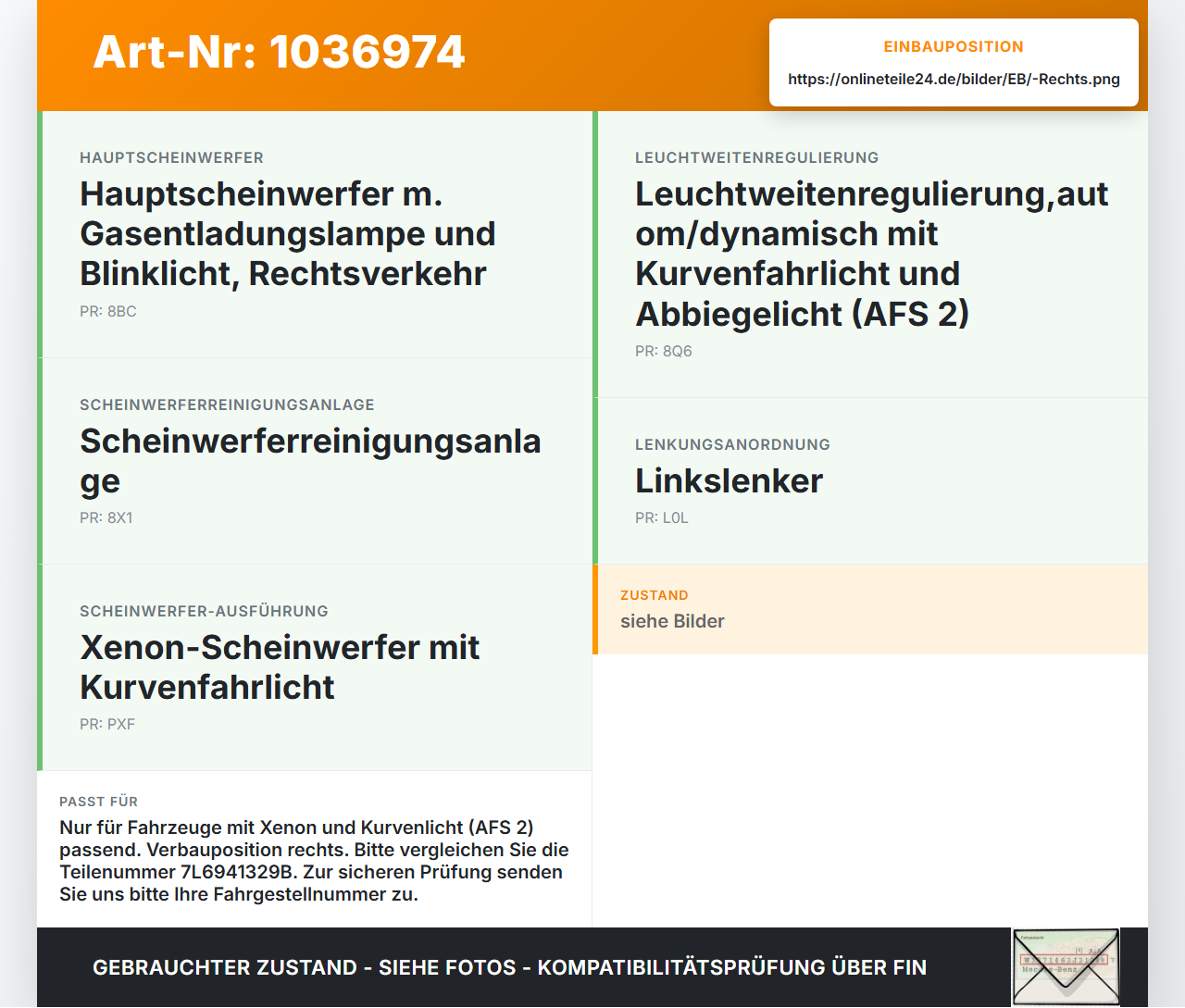
Task: Click the Linkslenker value
Action: coord(729,481)
